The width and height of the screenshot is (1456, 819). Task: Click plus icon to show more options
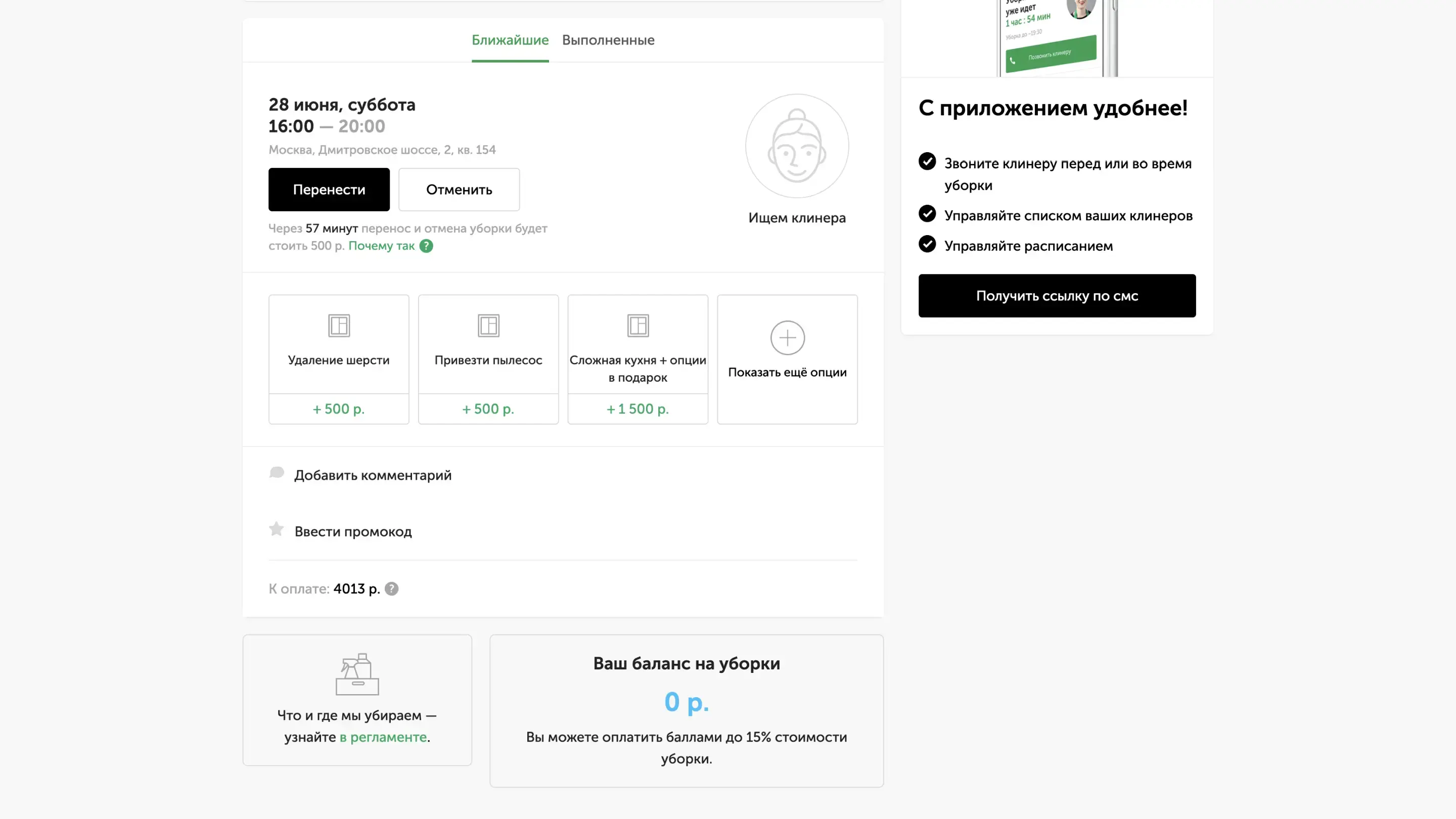click(787, 338)
